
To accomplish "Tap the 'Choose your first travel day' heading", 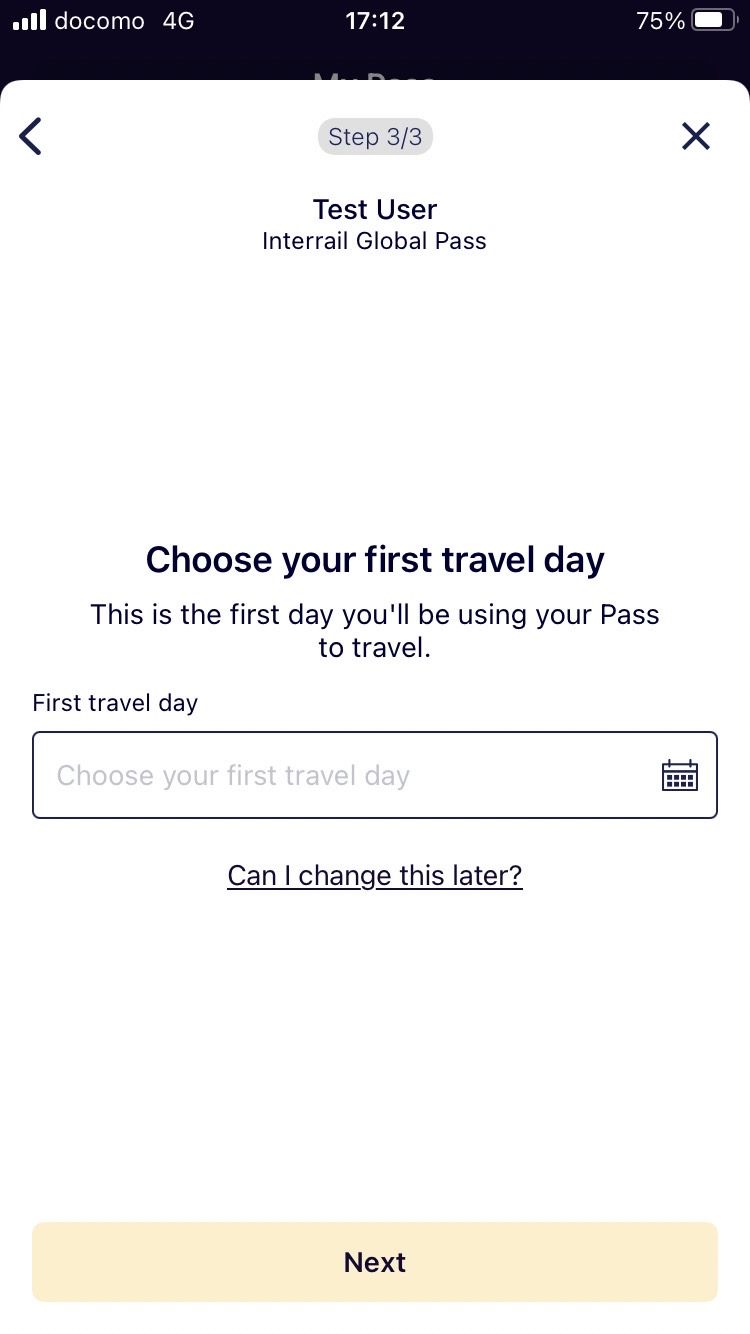I will (x=375, y=560).
